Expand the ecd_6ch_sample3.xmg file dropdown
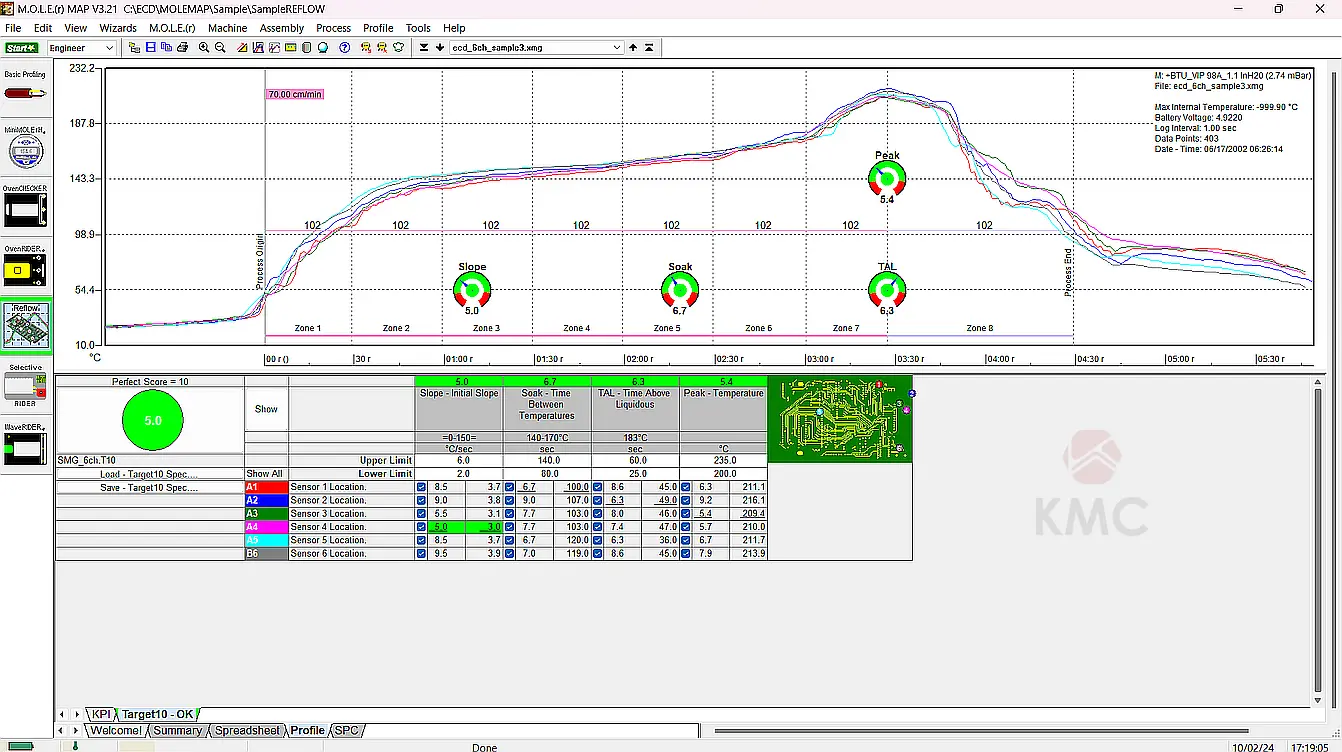Viewport: 1342px width, 752px height. (616, 48)
